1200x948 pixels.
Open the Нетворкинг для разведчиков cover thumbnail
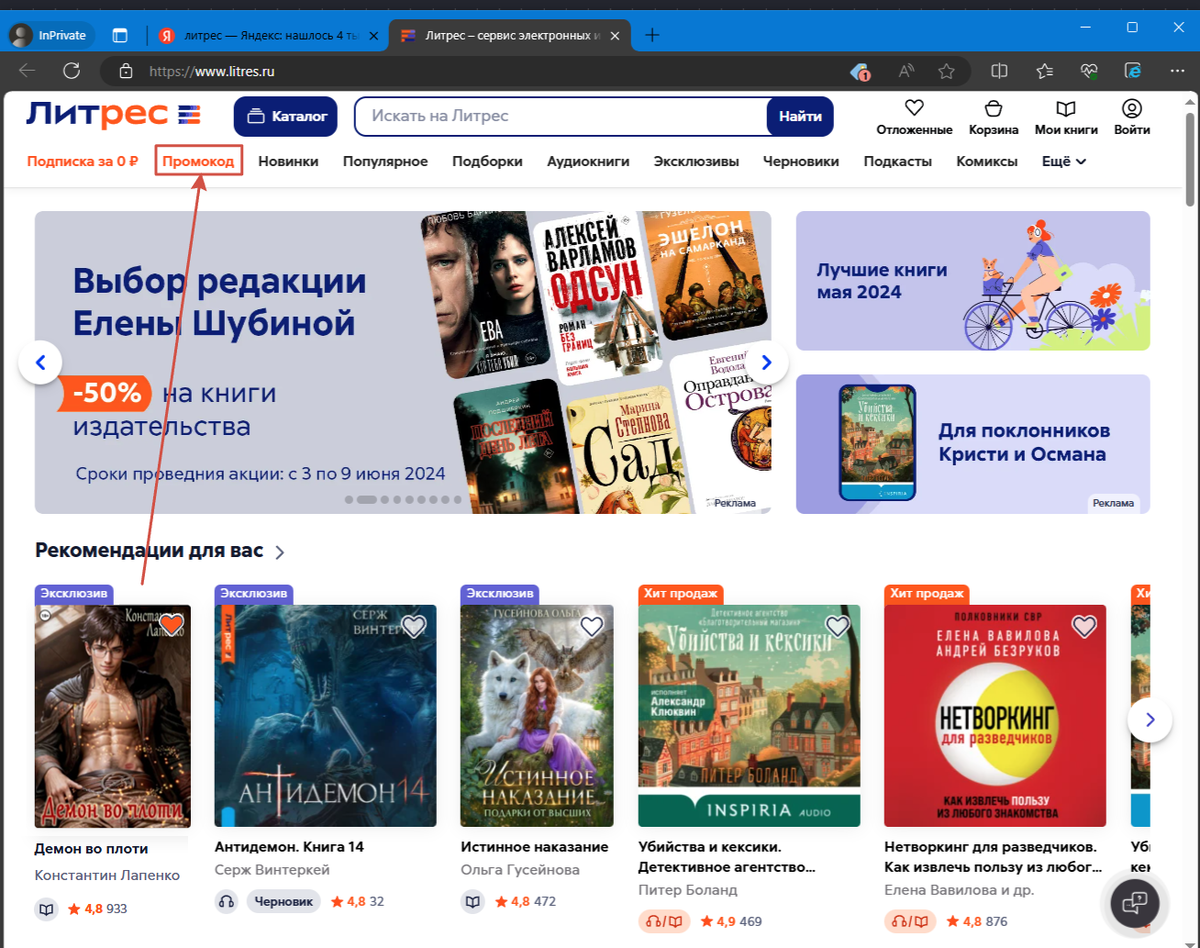pyautogui.click(x=995, y=716)
